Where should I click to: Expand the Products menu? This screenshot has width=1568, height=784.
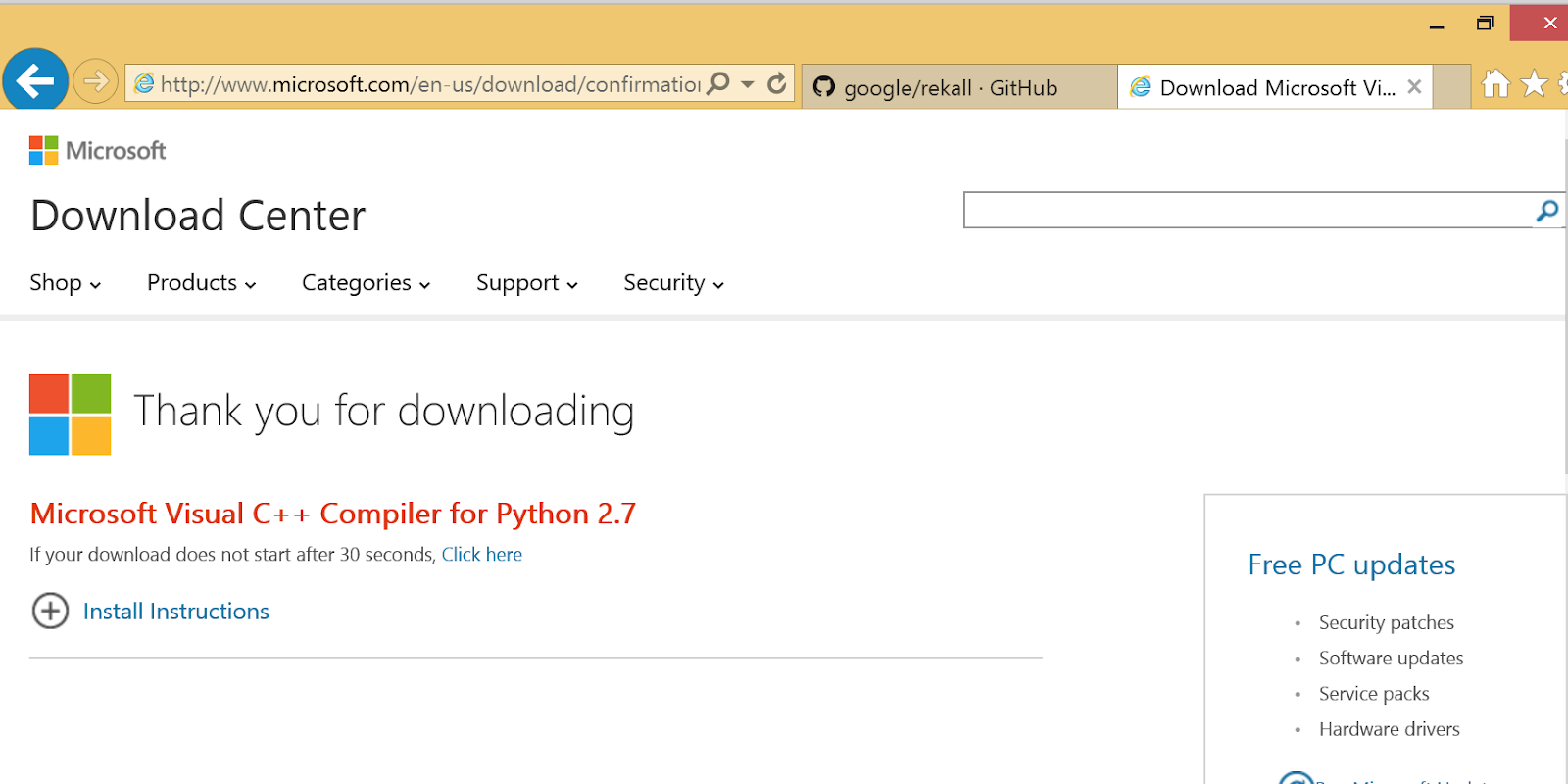tap(202, 283)
